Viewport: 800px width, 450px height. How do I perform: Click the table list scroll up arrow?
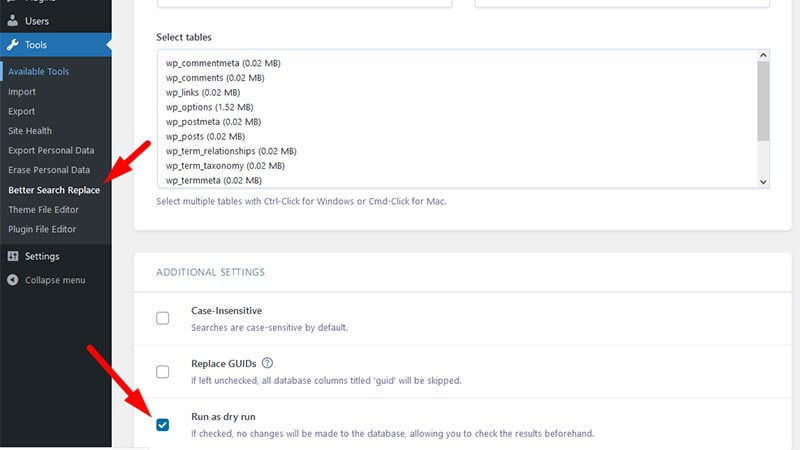pyautogui.click(x=763, y=55)
